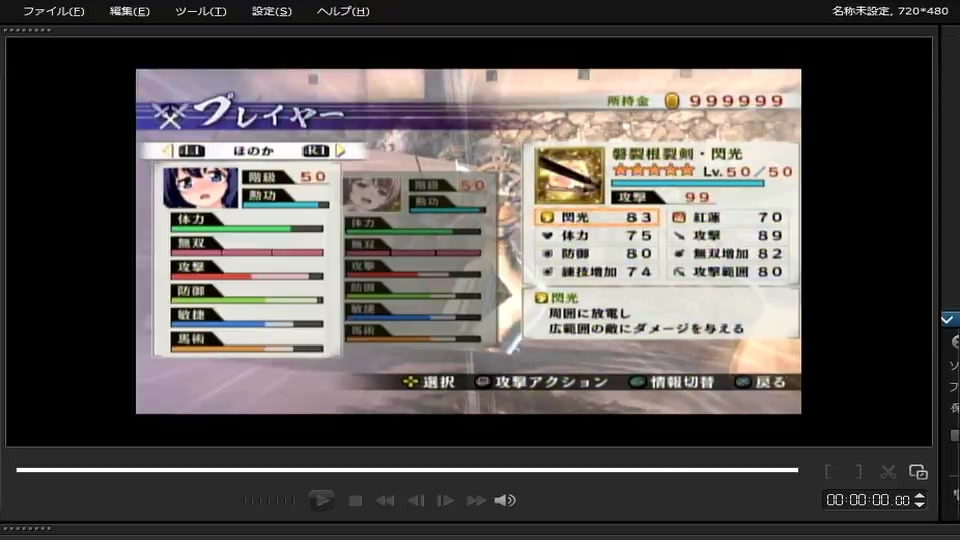
Task: Decrease timecode with the down arrow
Action: [x=920, y=504]
